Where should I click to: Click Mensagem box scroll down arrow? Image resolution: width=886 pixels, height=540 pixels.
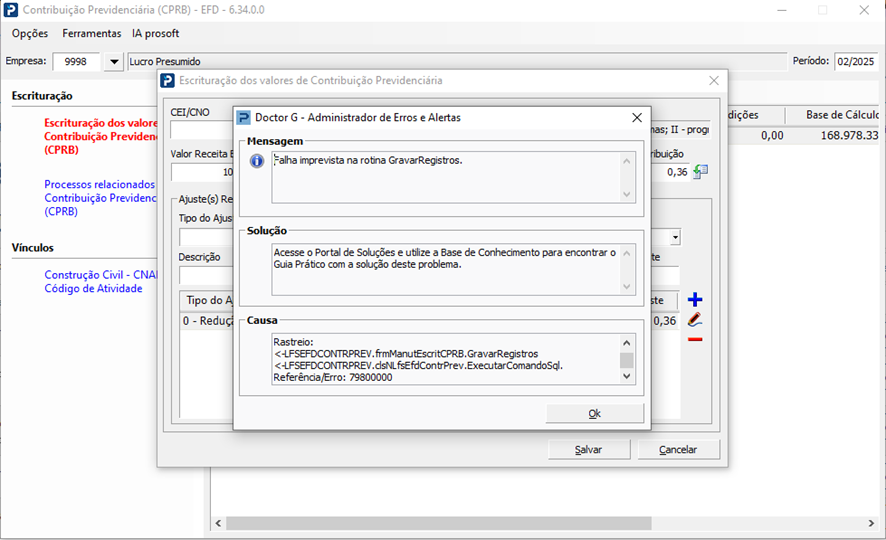click(627, 194)
